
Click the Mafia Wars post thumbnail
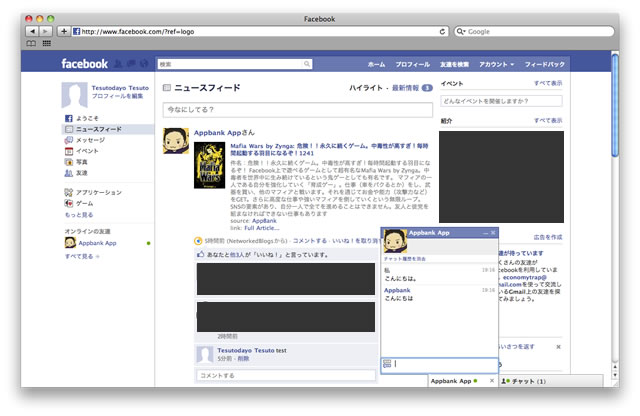(209, 165)
